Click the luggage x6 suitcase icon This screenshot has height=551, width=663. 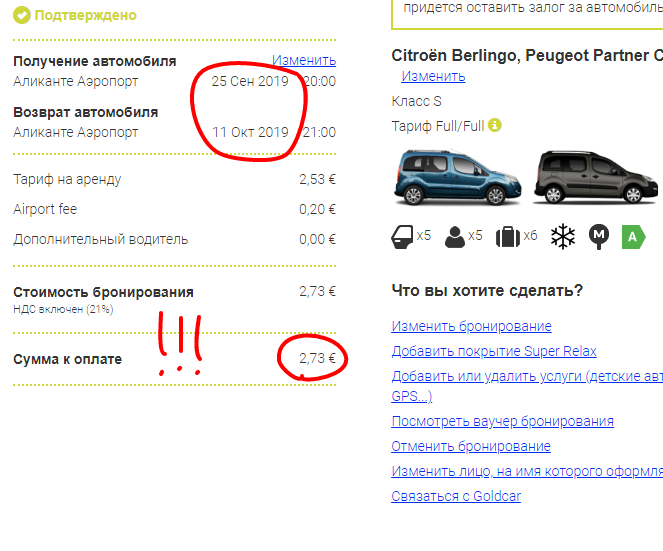507,237
